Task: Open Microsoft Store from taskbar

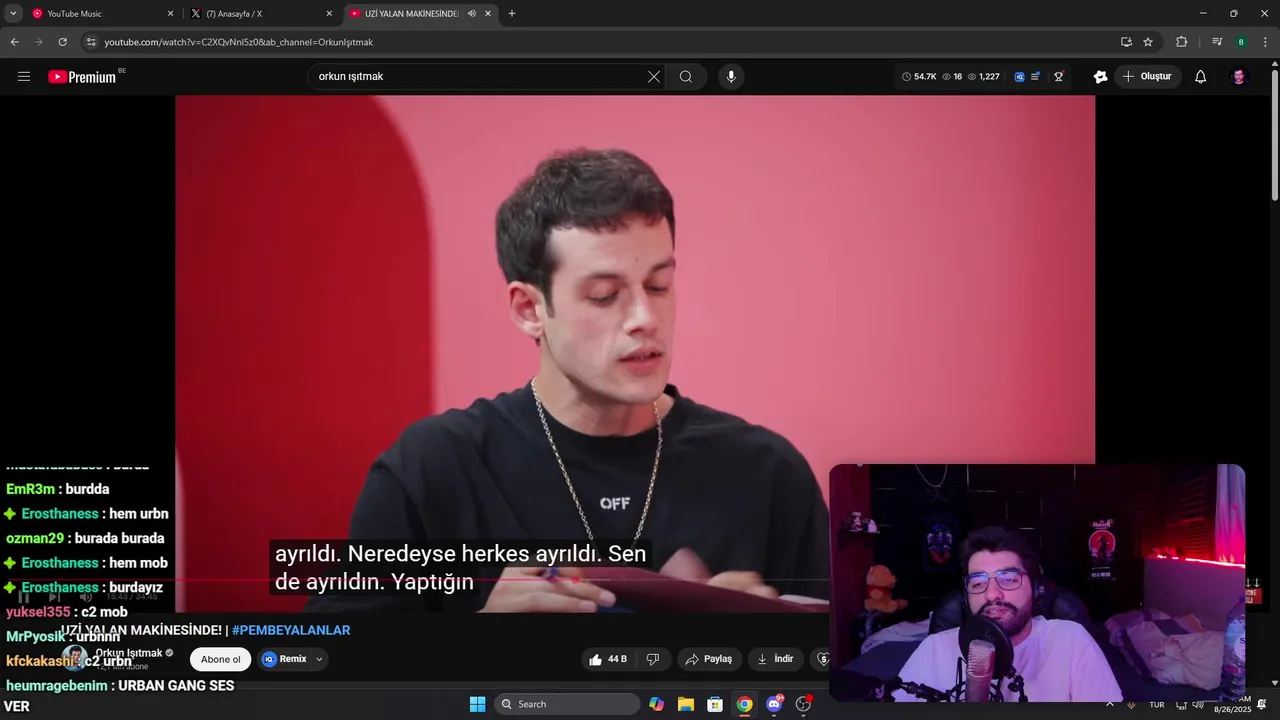Action: point(715,704)
